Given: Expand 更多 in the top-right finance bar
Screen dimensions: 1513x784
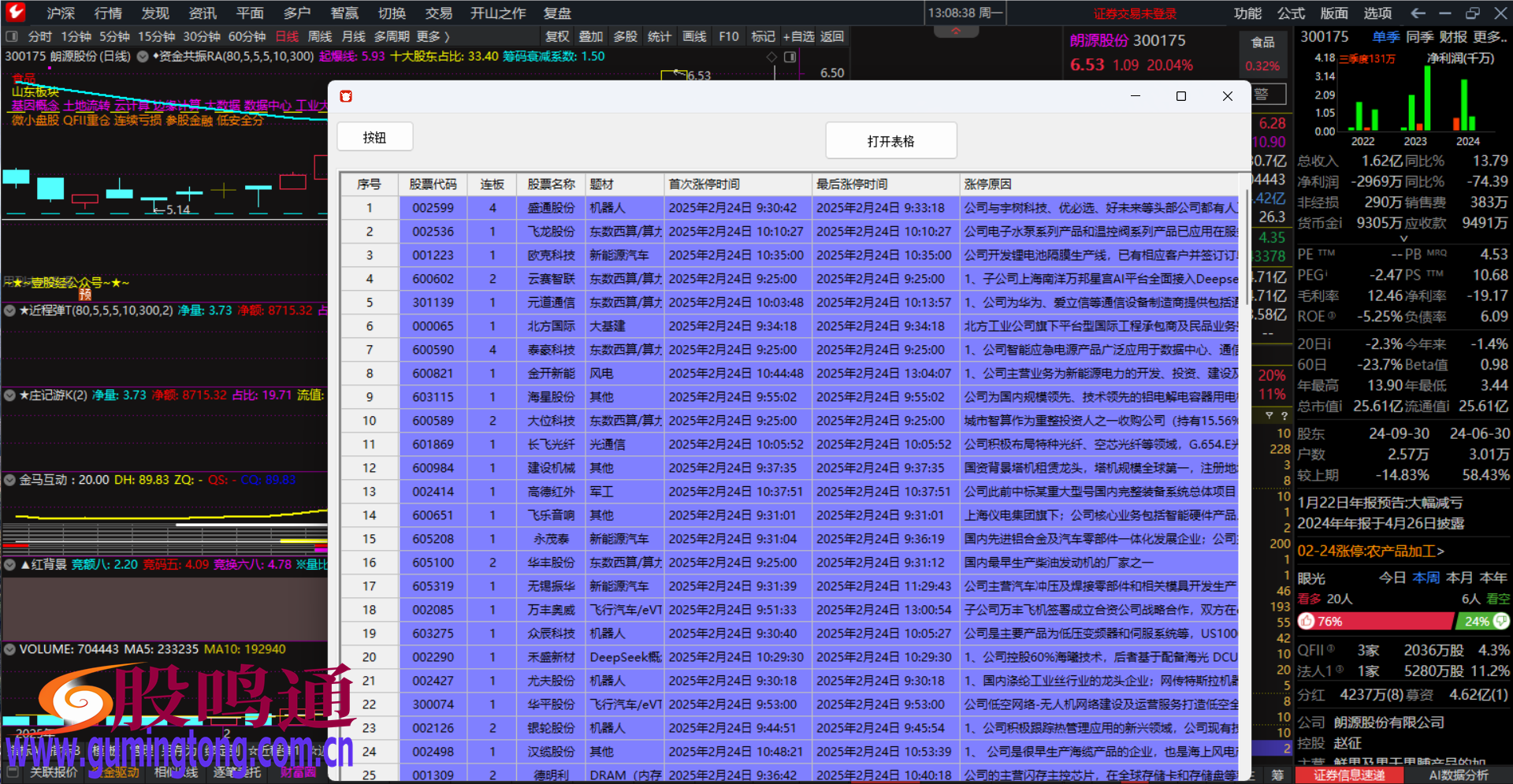Looking at the screenshot, I should click(1489, 36).
